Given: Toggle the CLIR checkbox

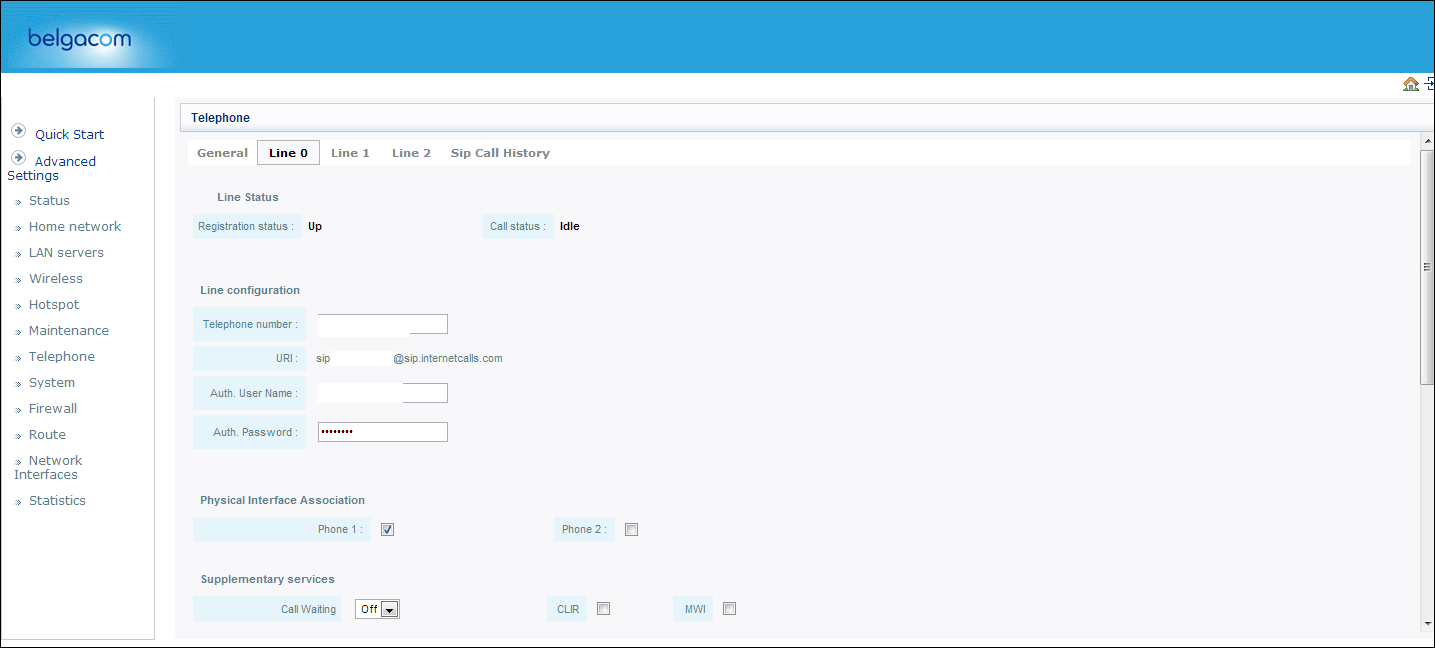Looking at the screenshot, I should point(603,609).
